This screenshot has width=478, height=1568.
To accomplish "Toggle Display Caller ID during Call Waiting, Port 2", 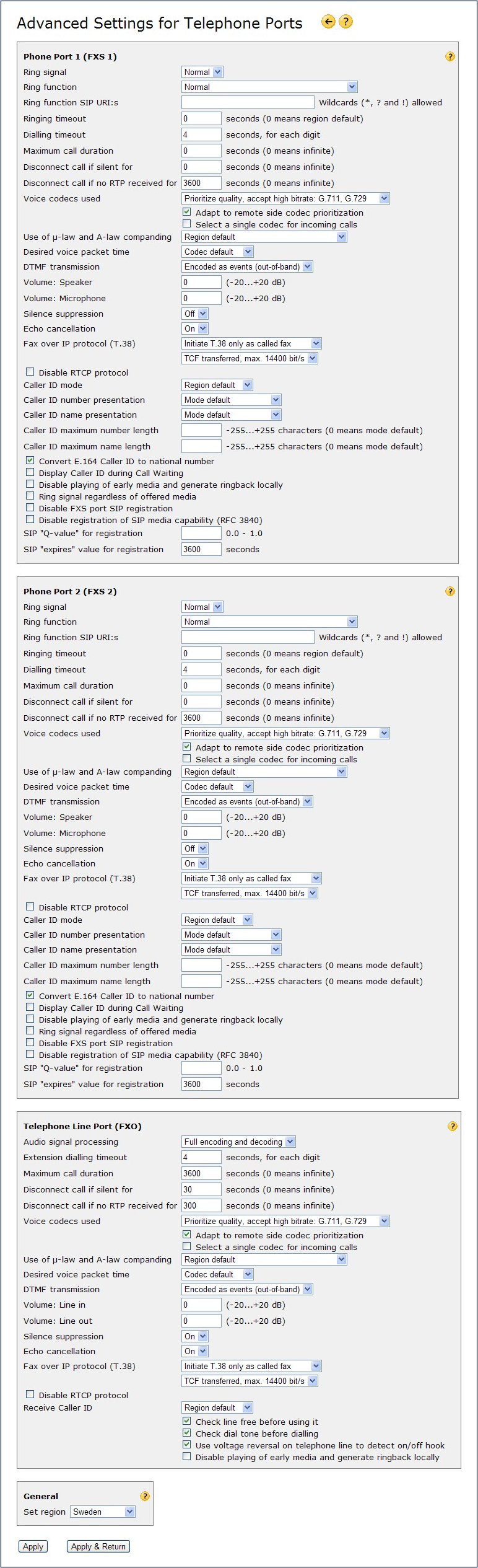I will [x=30, y=1008].
